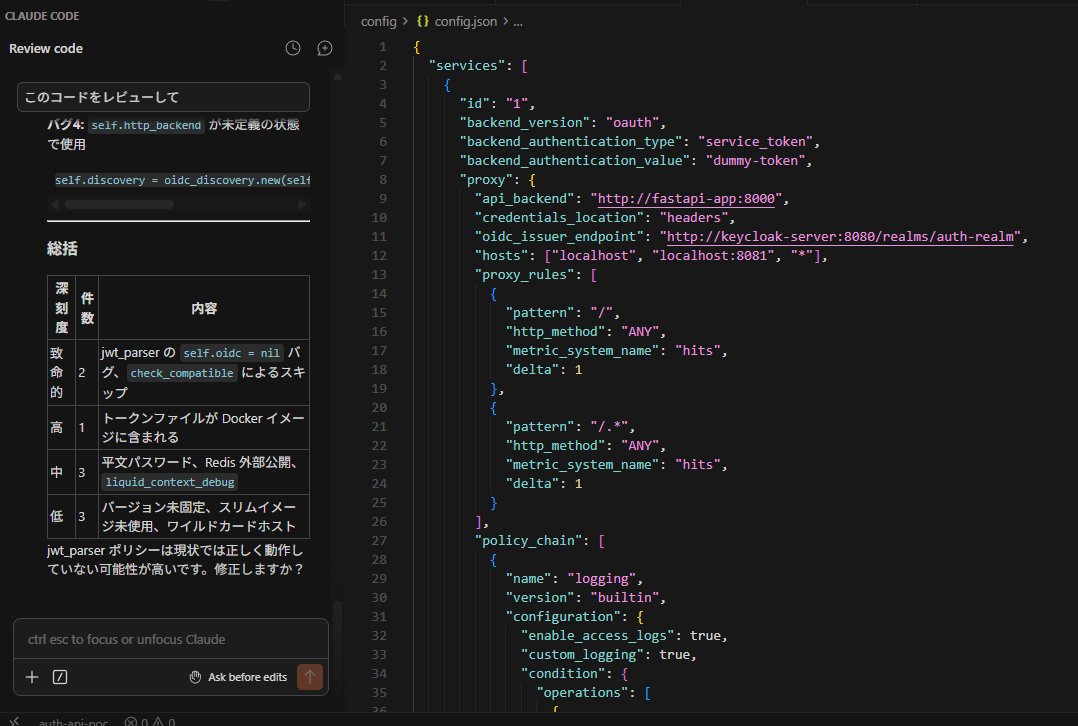
Task: Click the remote indicator icon in status bar
Action: pyautogui.click(x=14, y=721)
